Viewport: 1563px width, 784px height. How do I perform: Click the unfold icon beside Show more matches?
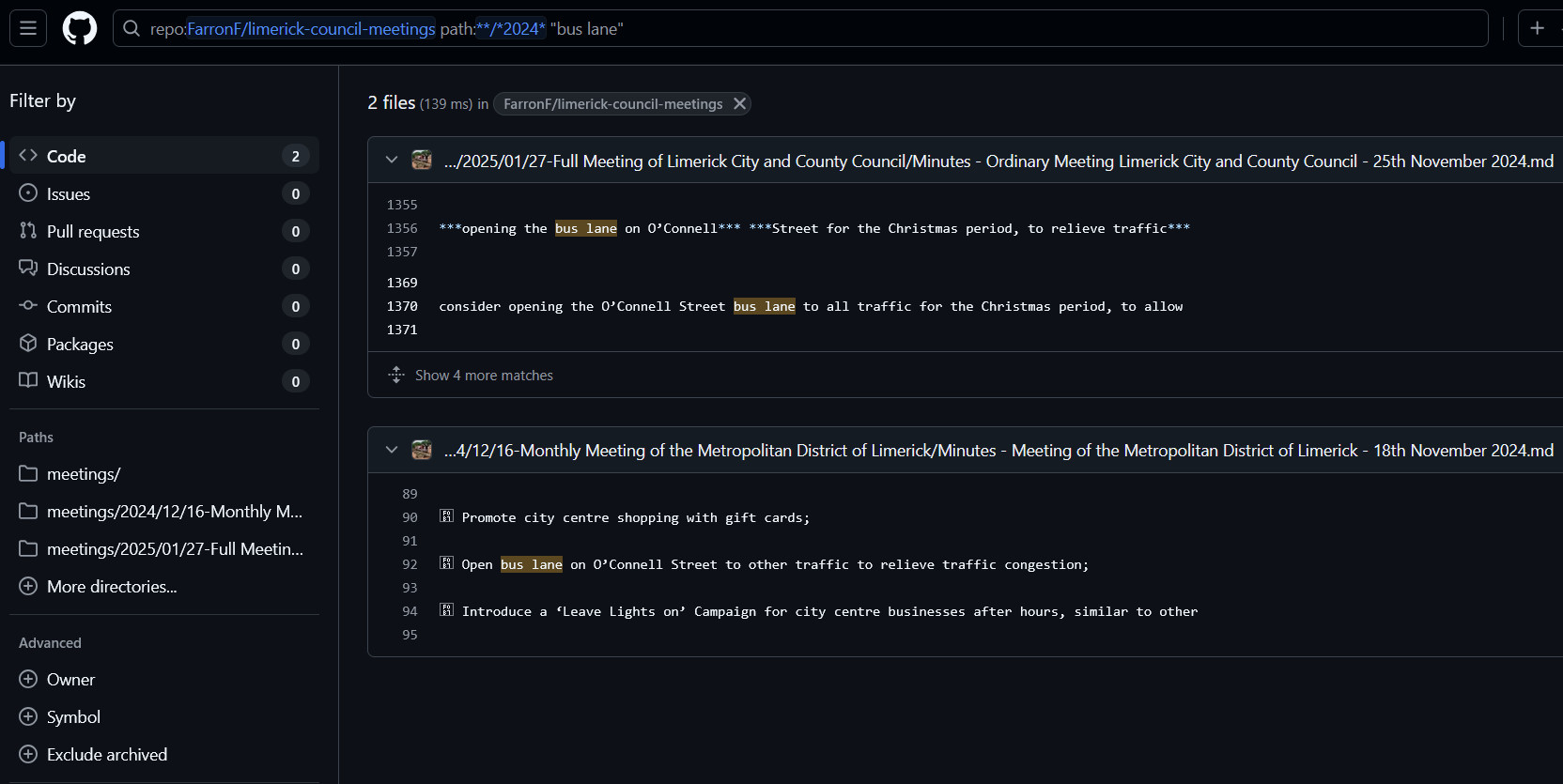pyautogui.click(x=396, y=375)
